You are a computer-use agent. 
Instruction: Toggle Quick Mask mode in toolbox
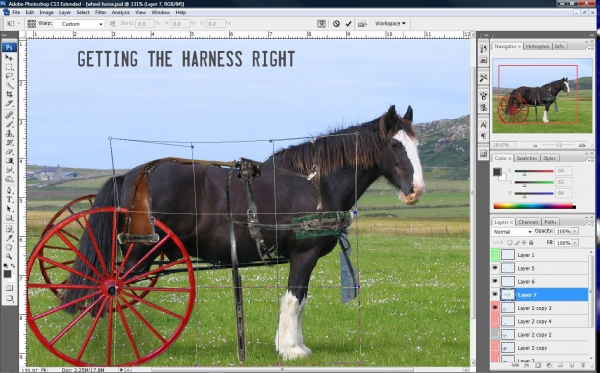pyautogui.click(x=9, y=288)
